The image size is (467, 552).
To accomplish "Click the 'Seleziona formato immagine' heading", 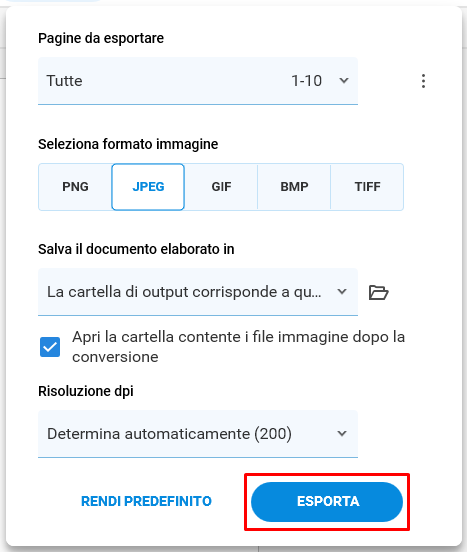I will pyautogui.click(x=128, y=144).
